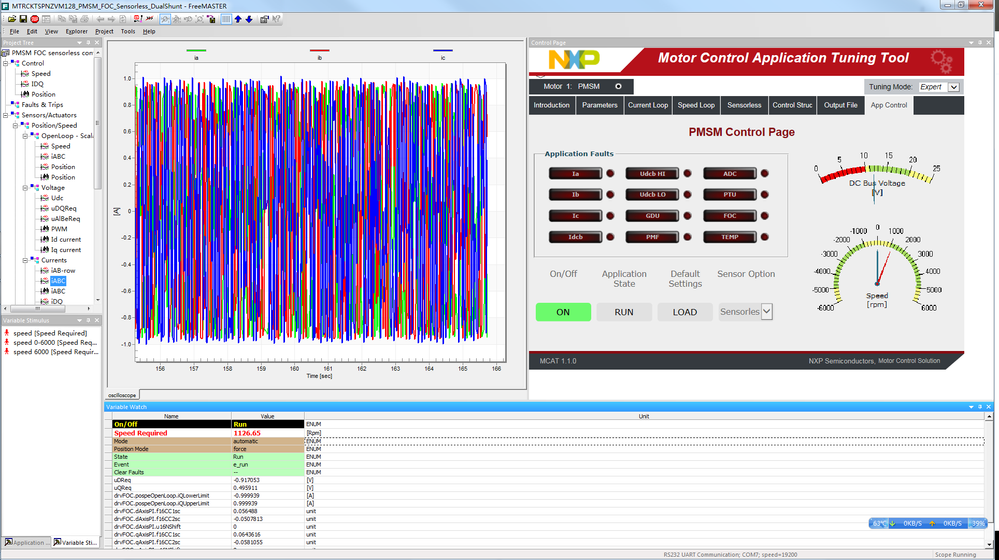The image size is (999, 560).
Task: Open the Explorer menu
Action: point(76,31)
